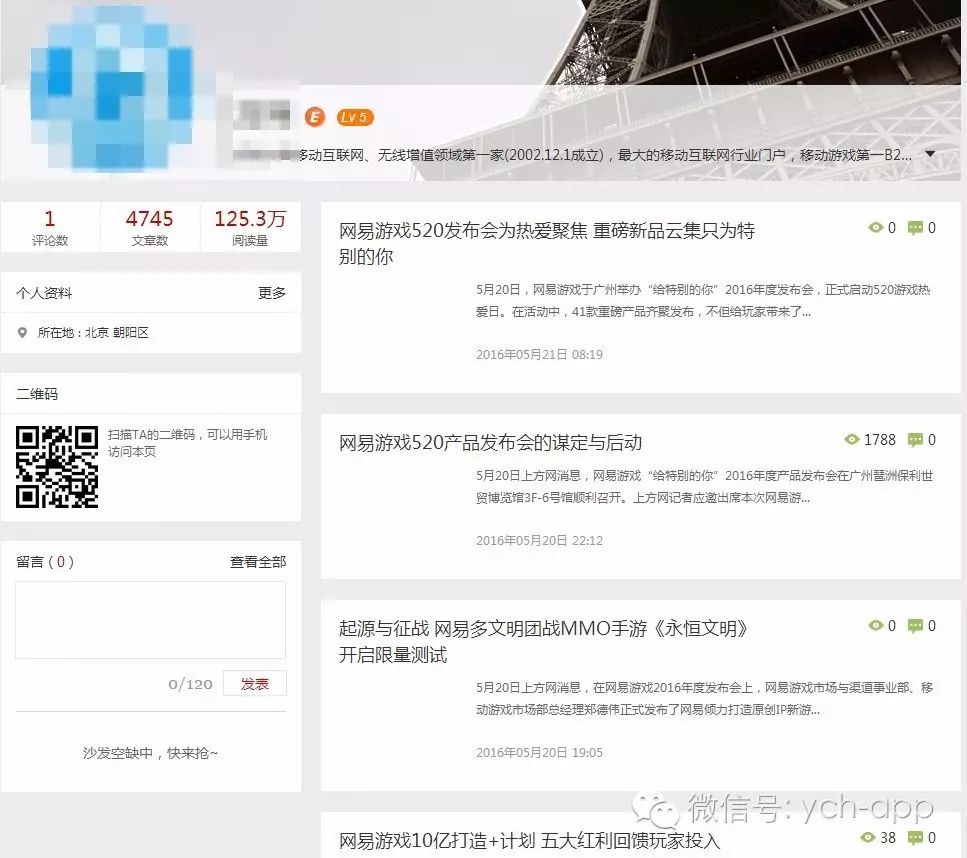Click the eye icon on 永恒文明 article

[876, 625]
